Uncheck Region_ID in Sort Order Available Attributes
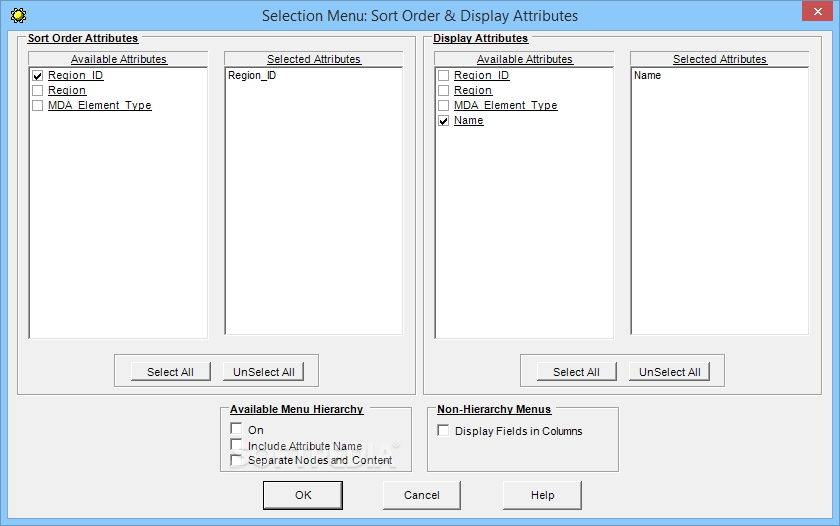 tap(38, 76)
